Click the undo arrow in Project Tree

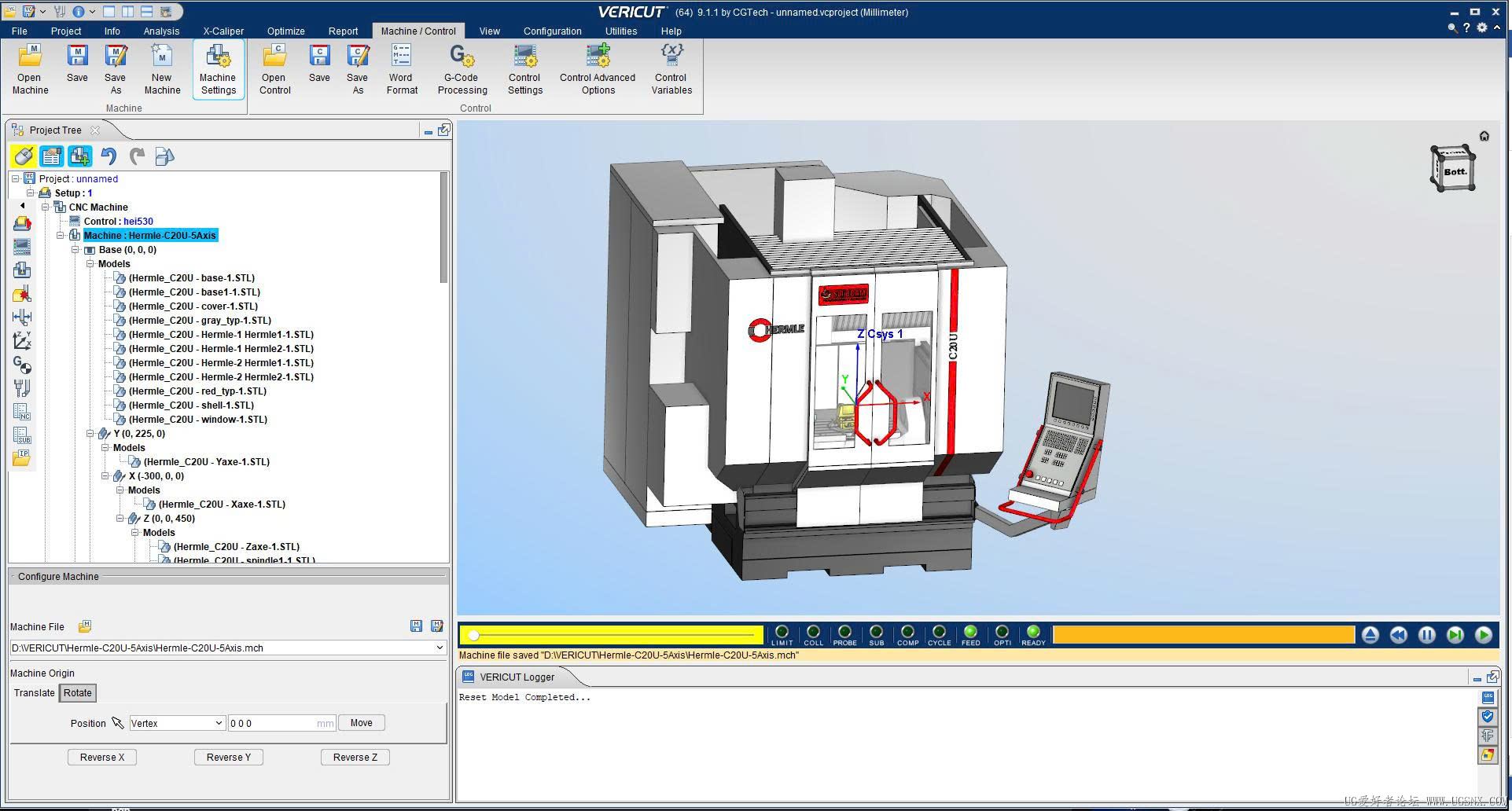[109, 156]
